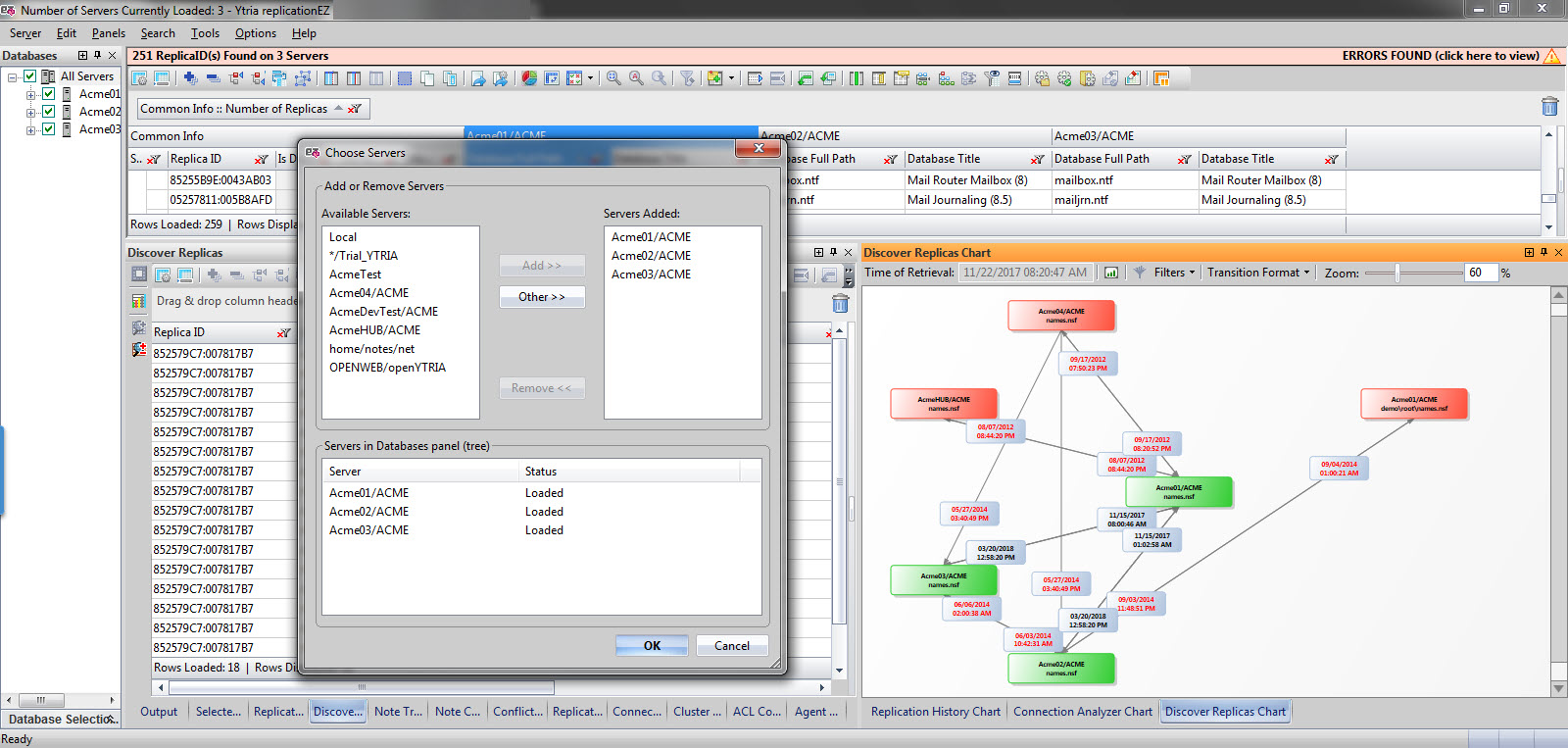Click the green arrow import icon in toolbar
Screen dimensions: 1568x748
click(x=805, y=78)
